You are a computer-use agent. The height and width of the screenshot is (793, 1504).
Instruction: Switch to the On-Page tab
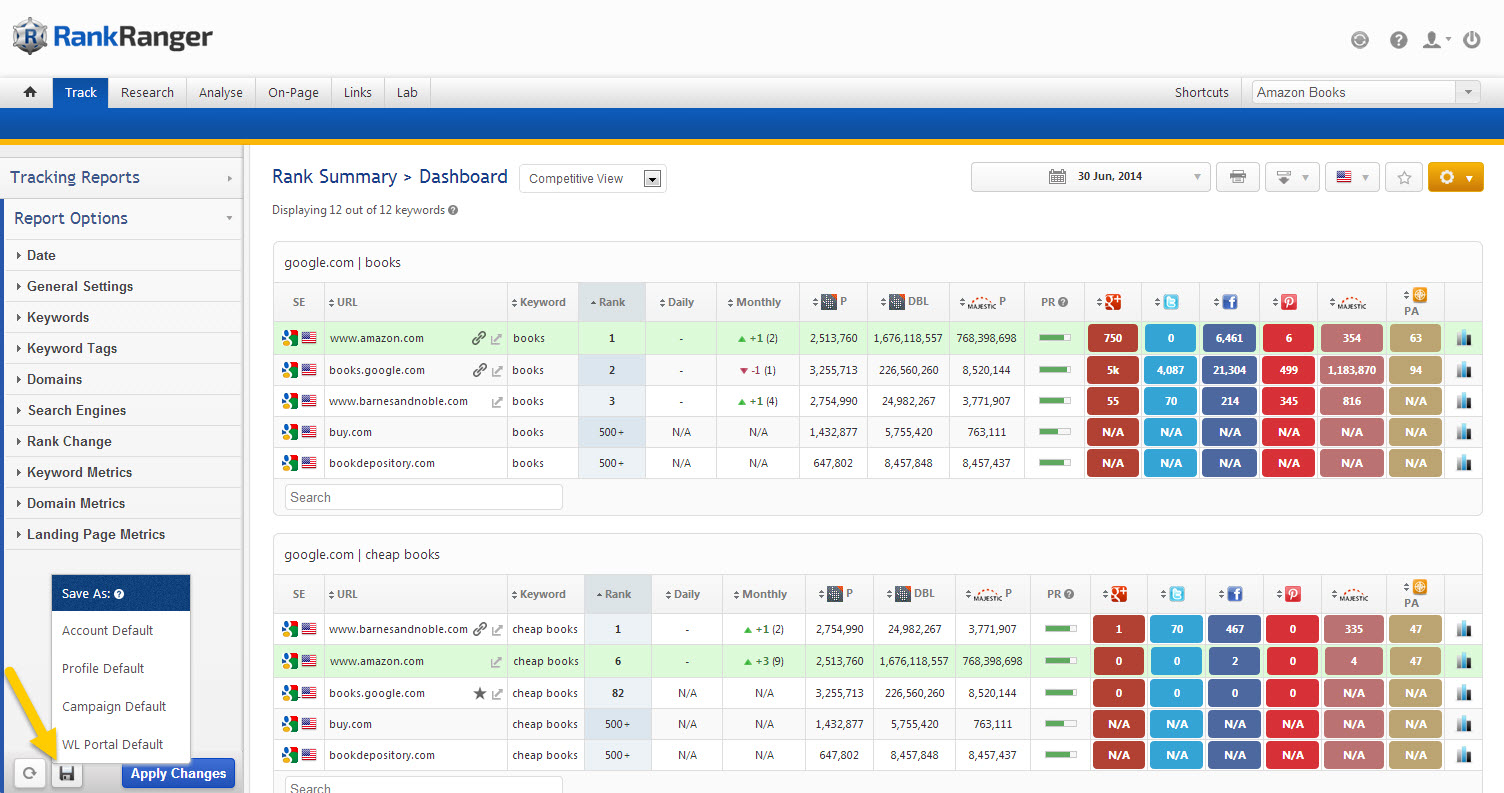click(x=293, y=92)
